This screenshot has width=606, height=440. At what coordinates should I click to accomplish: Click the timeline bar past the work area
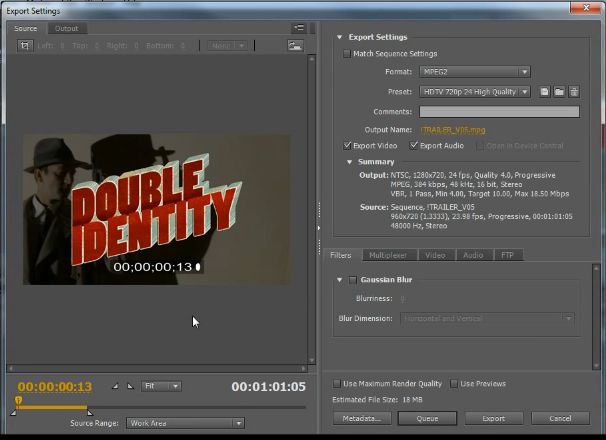pyautogui.click(x=196, y=407)
